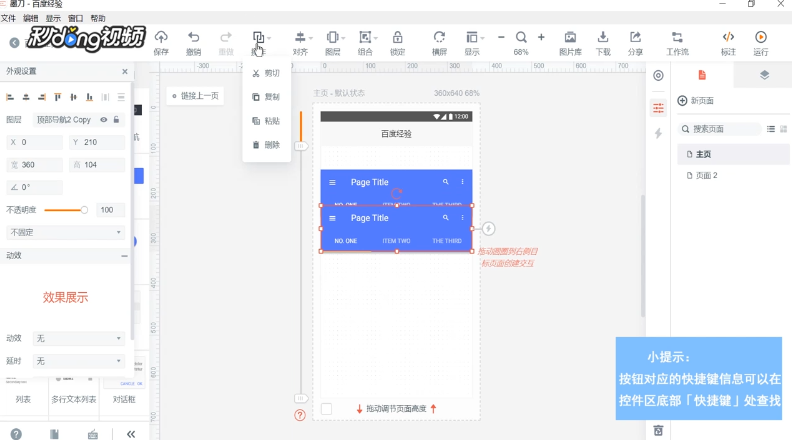Click the 运行 run preview icon

coord(761,37)
